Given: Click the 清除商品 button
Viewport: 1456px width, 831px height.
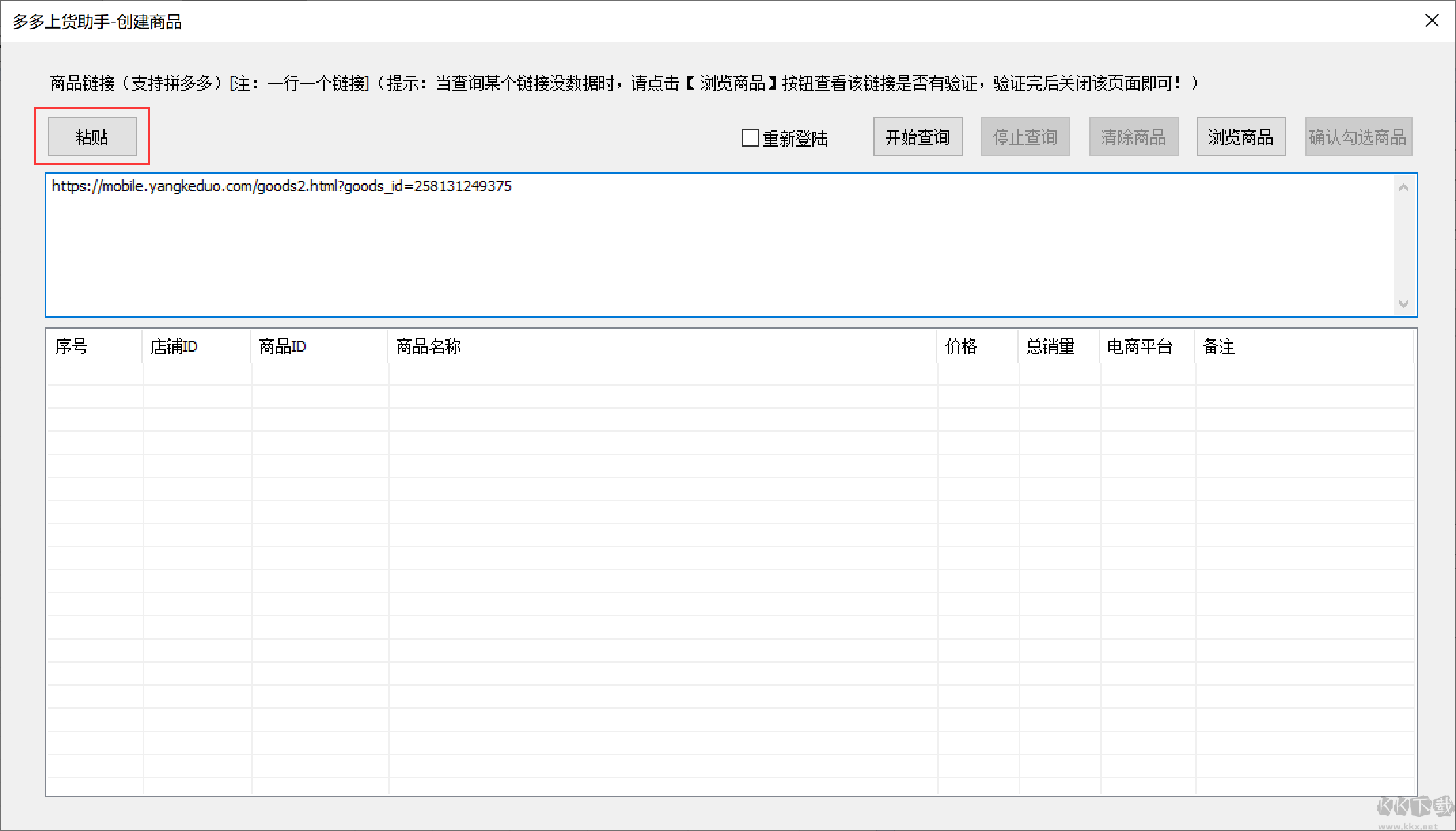Looking at the screenshot, I should click(1133, 137).
